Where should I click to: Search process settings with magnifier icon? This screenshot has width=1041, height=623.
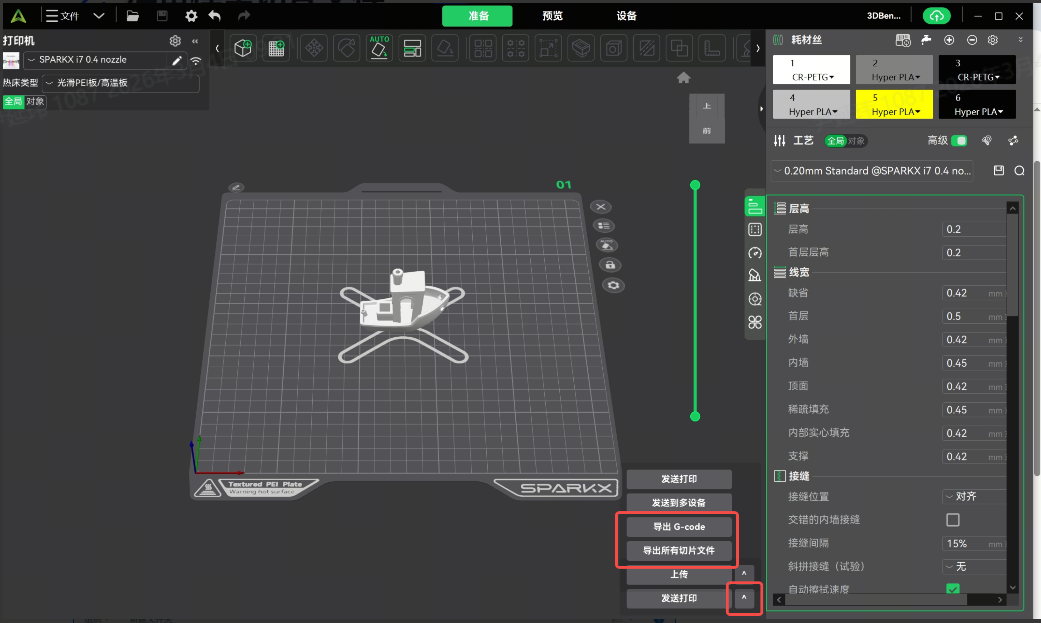point(1019,171)
